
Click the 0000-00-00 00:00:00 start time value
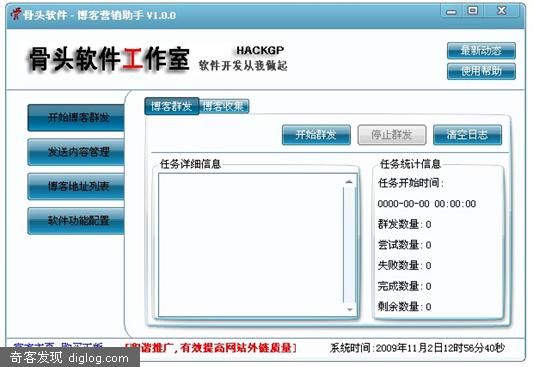tap(427, 204)
